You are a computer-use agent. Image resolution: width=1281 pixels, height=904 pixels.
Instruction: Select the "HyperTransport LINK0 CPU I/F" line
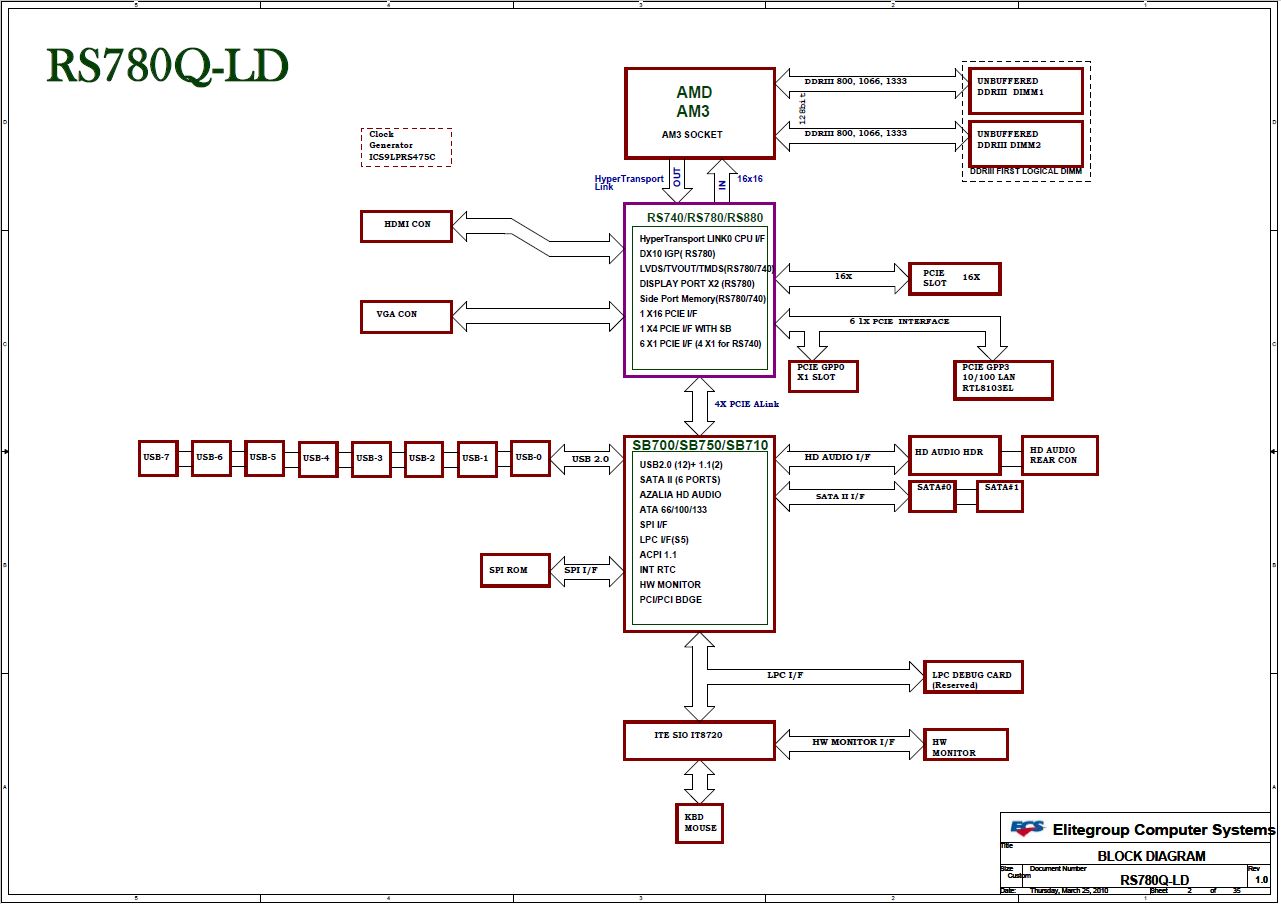tap(702, 239)
